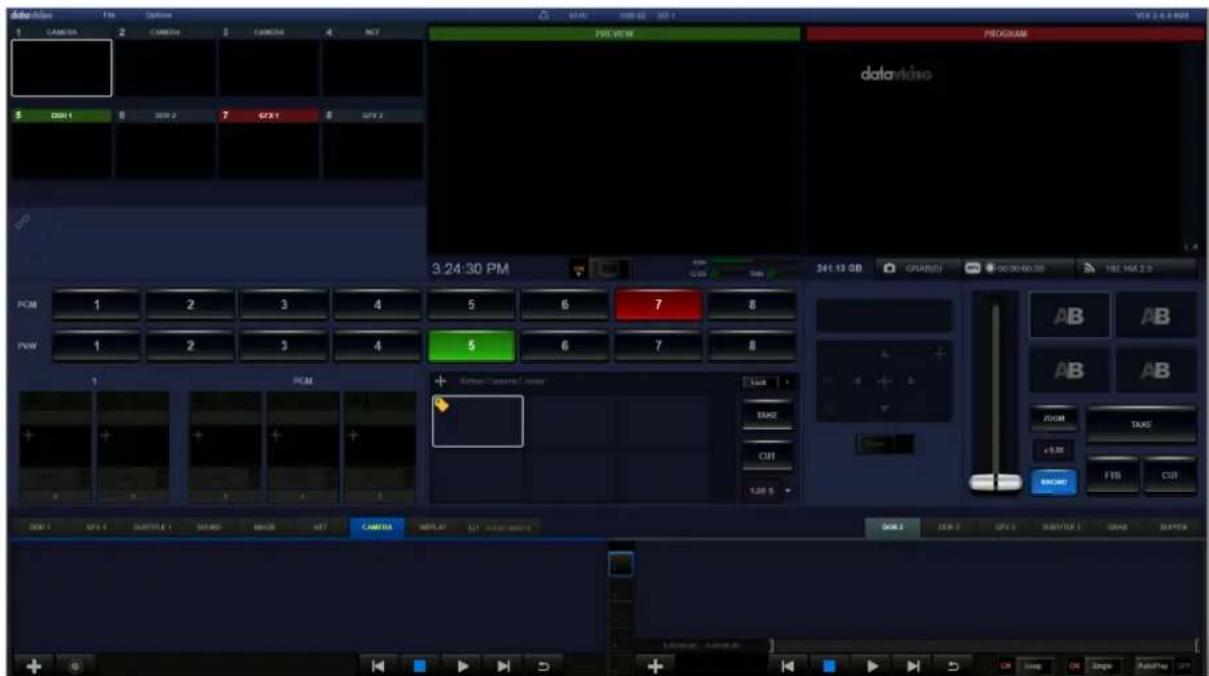Select the top-right AB transition effect
This screenshot has height=676, width=1209.
pos(1156,316)
